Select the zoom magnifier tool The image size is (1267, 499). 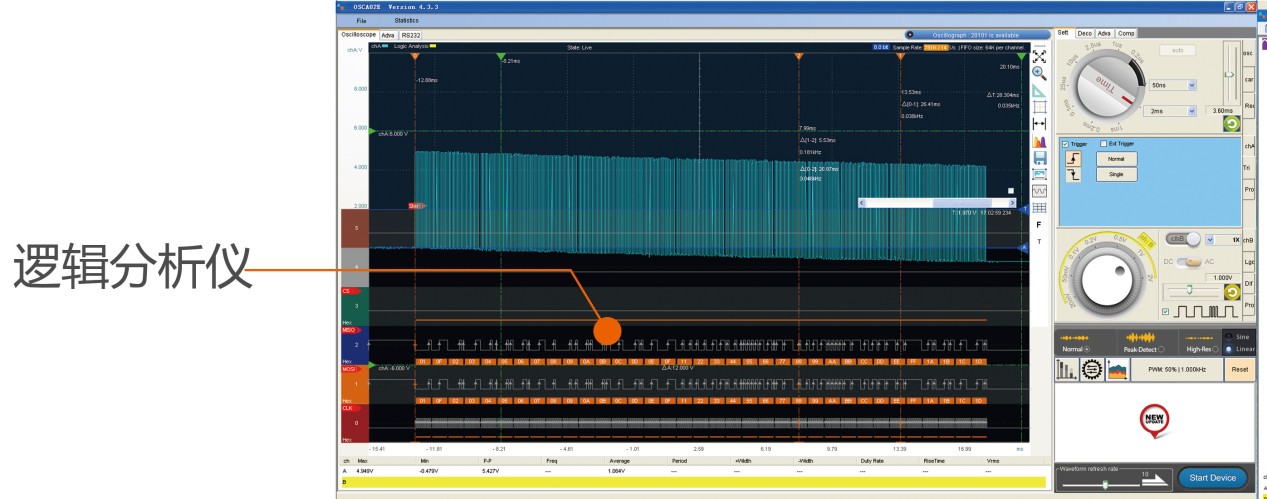coord(1039,73)
